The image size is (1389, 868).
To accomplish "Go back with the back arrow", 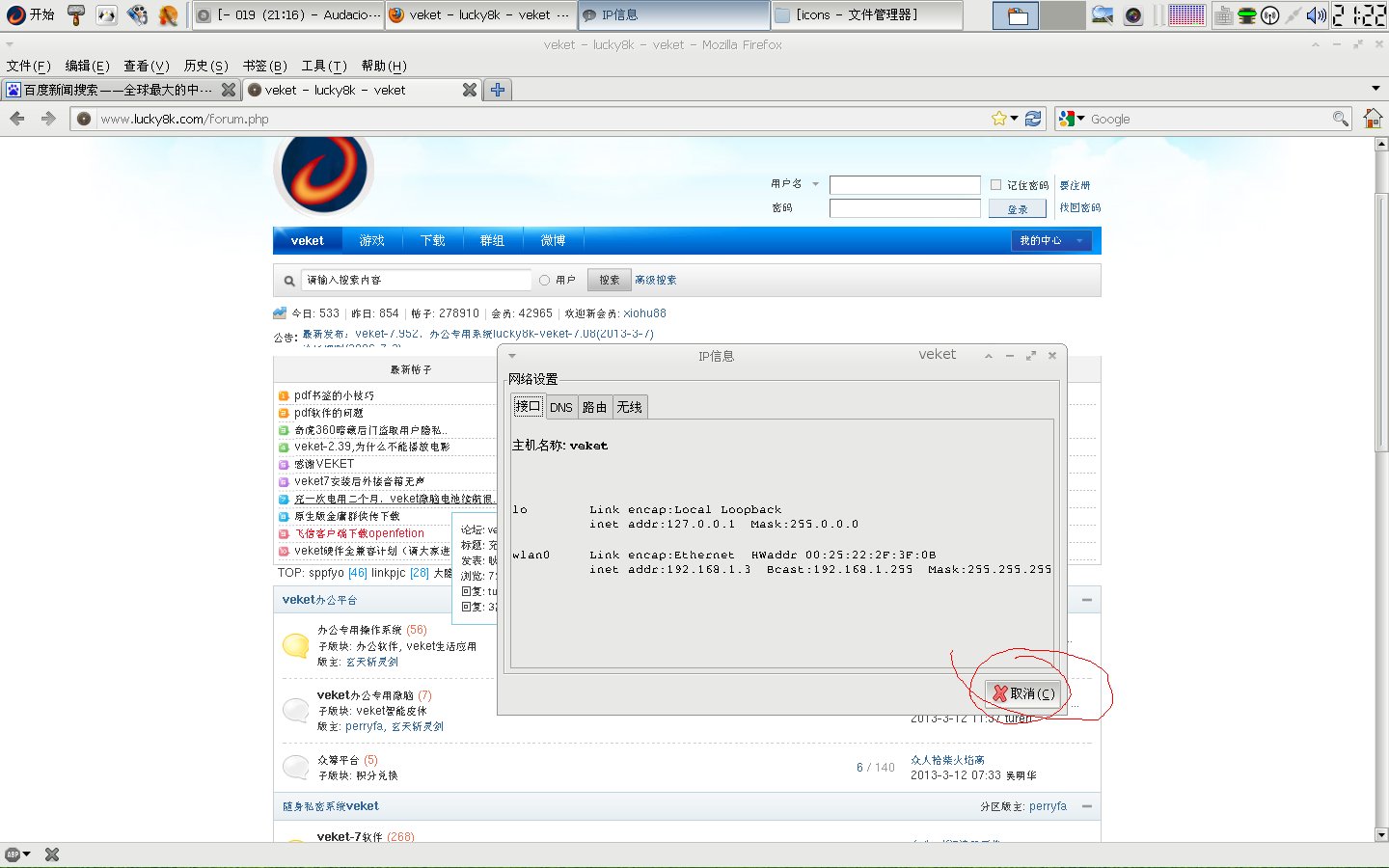I will click(17, 119).
